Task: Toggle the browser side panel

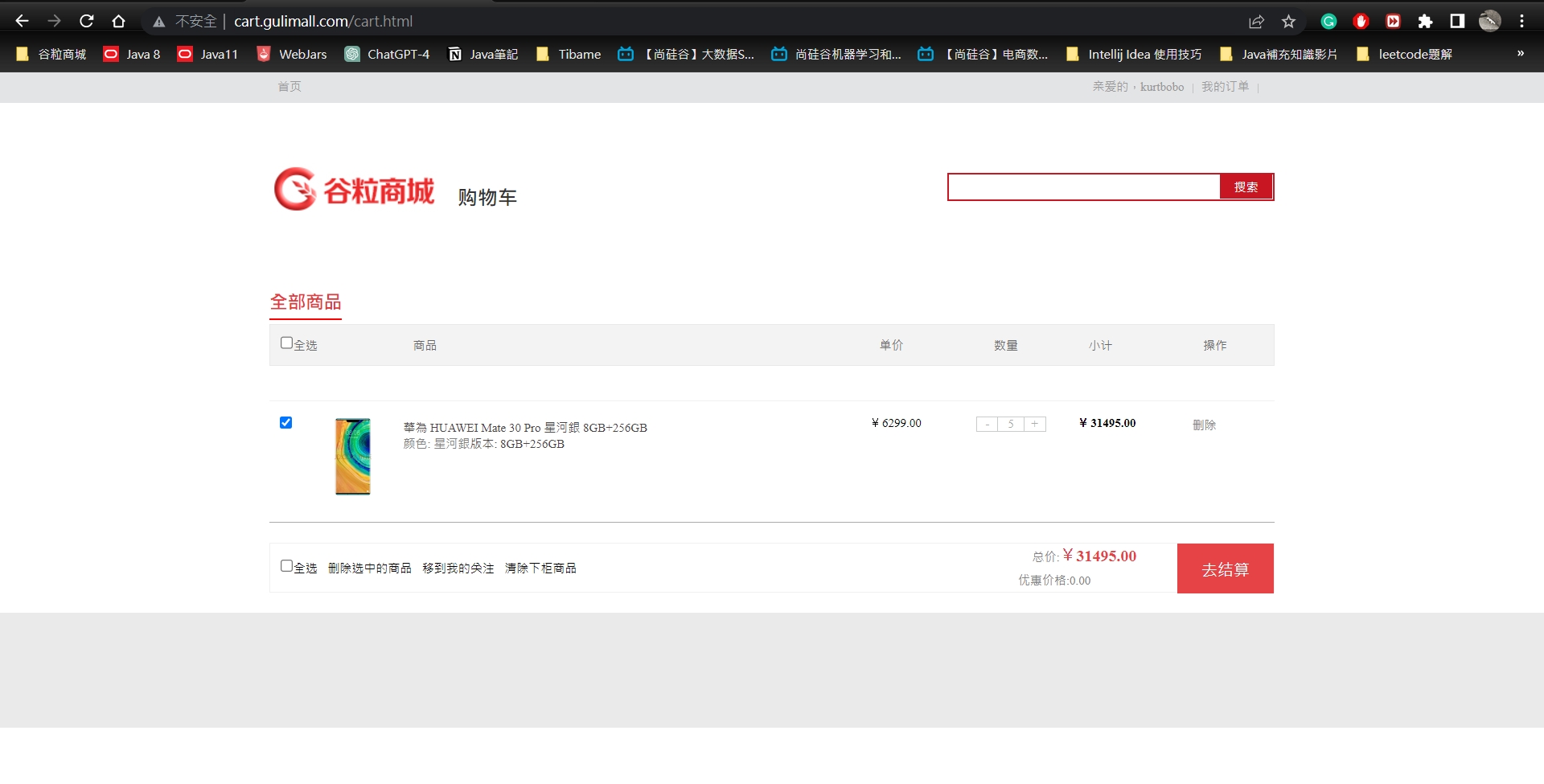Action: tap(1457, 22)
